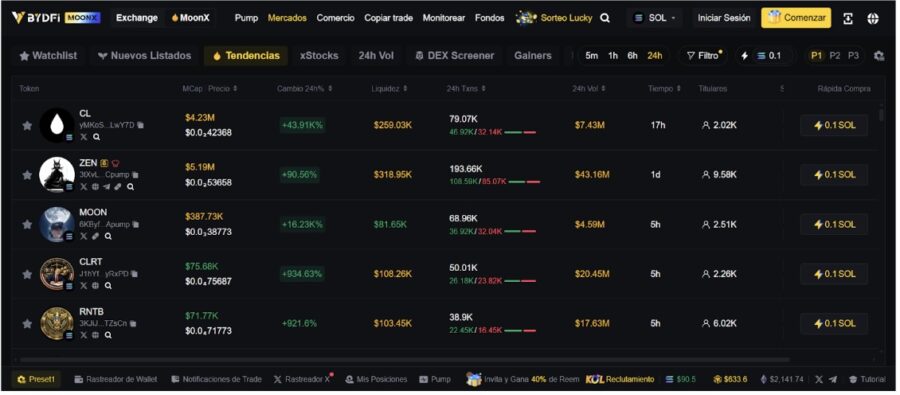Image resolution: width=900 pixels, height=395 pixels.
Task: Sort by Cambio 24h% column
Action: tap(304, 89)
